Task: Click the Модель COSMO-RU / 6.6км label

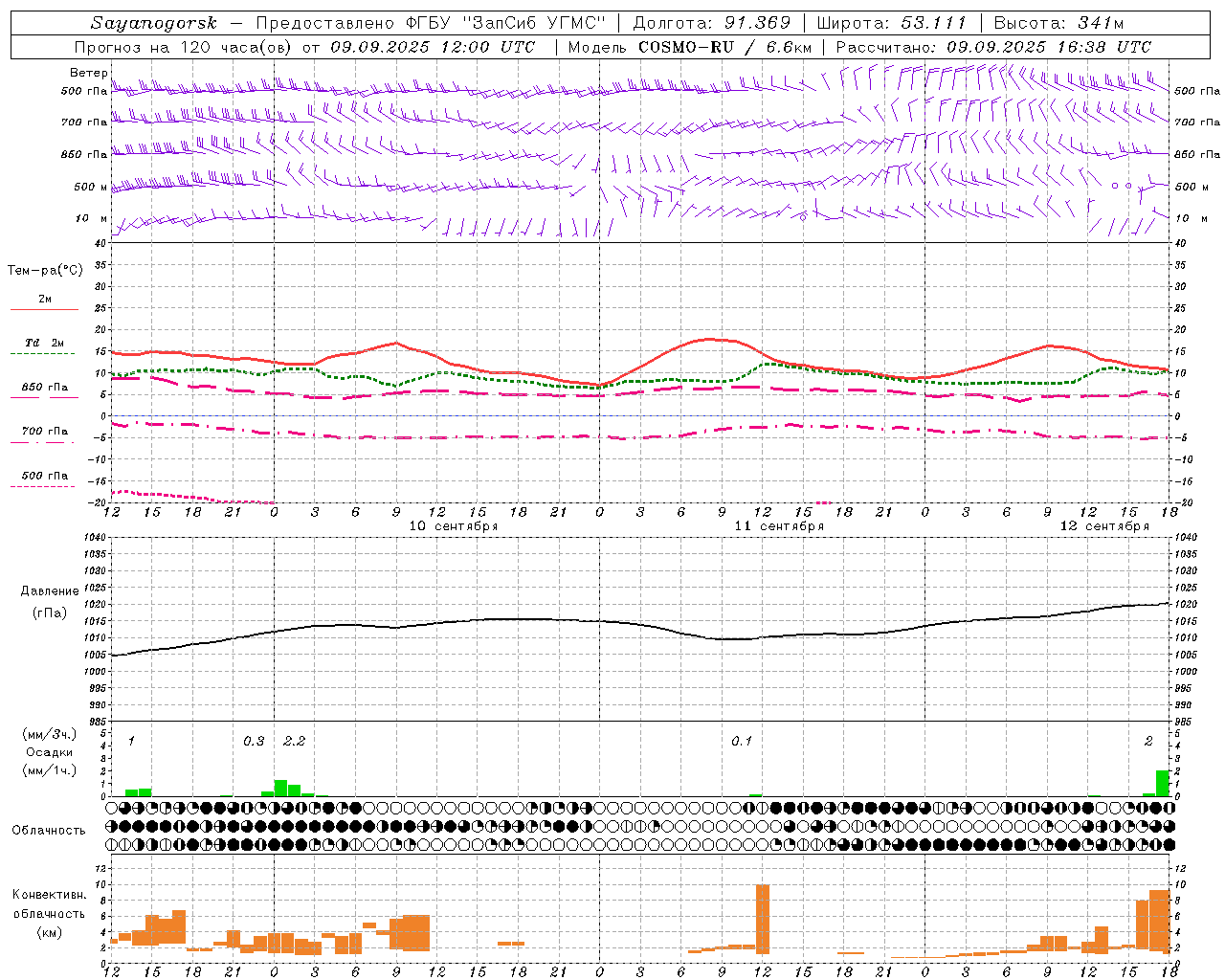Action: (689, 47)
